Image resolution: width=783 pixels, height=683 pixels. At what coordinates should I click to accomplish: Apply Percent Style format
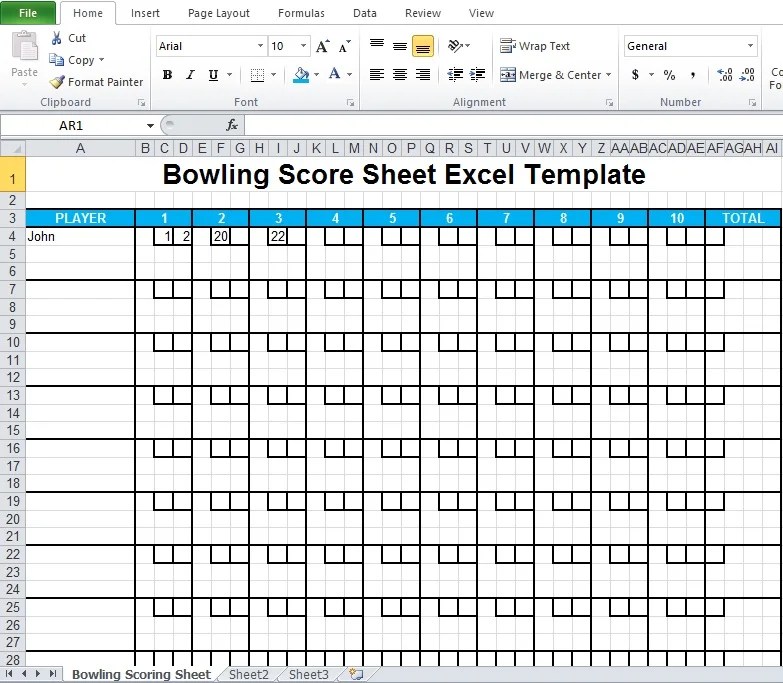pyautogui.click(x=669, y=75)
